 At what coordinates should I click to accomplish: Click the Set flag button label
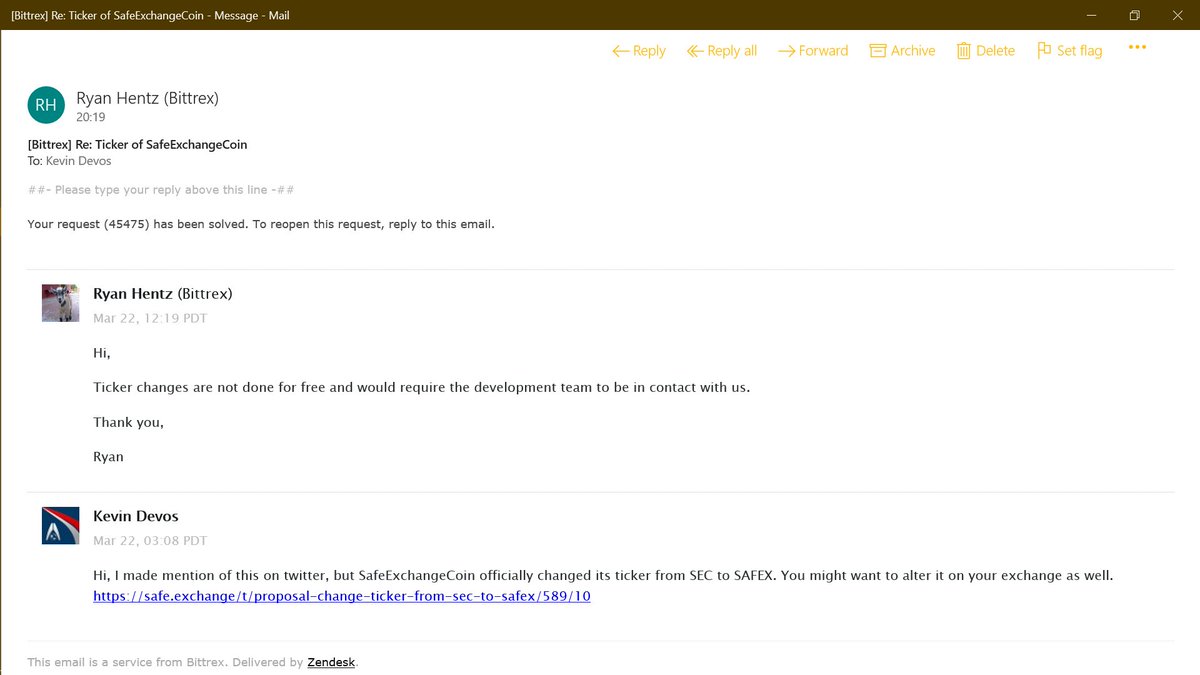coord(1079,51)
